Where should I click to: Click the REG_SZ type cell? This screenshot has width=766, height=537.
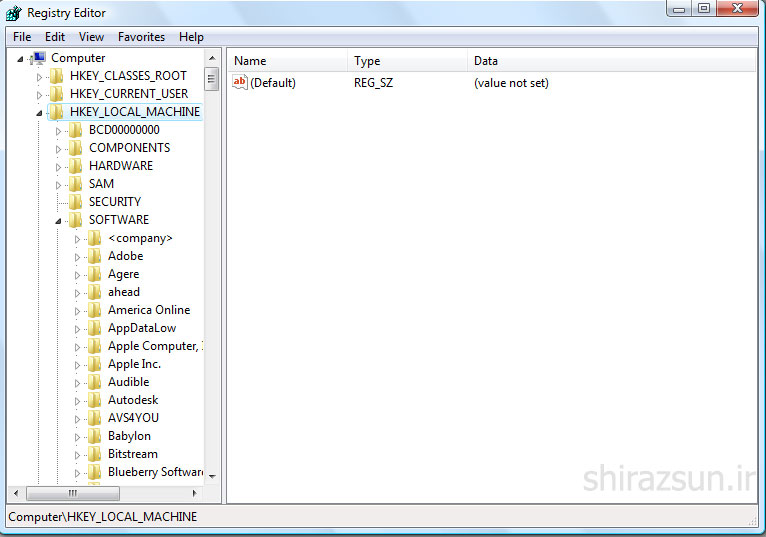373,83
